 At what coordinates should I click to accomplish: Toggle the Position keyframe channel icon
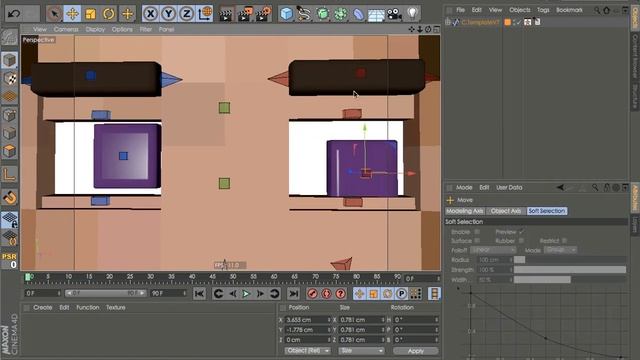point(359,294)
